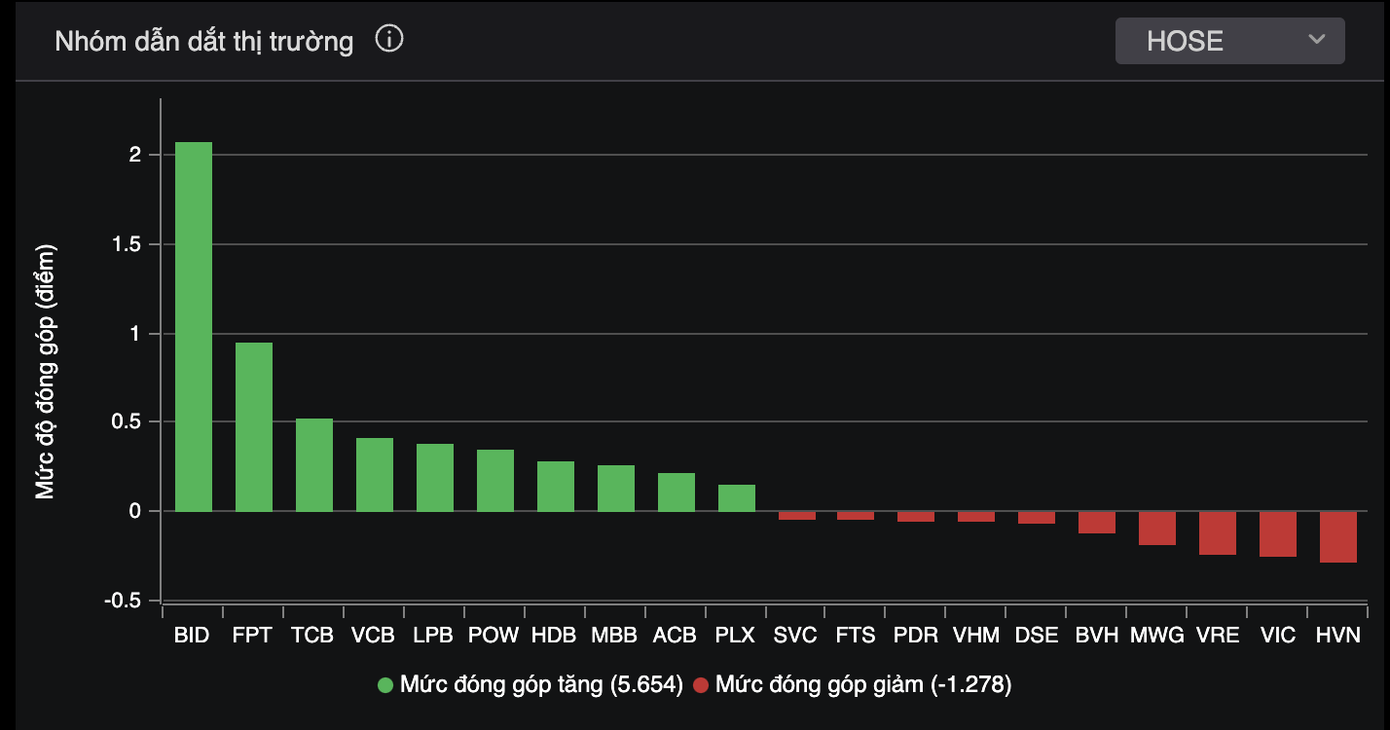Select the red HVN bar

(1338, 537)
